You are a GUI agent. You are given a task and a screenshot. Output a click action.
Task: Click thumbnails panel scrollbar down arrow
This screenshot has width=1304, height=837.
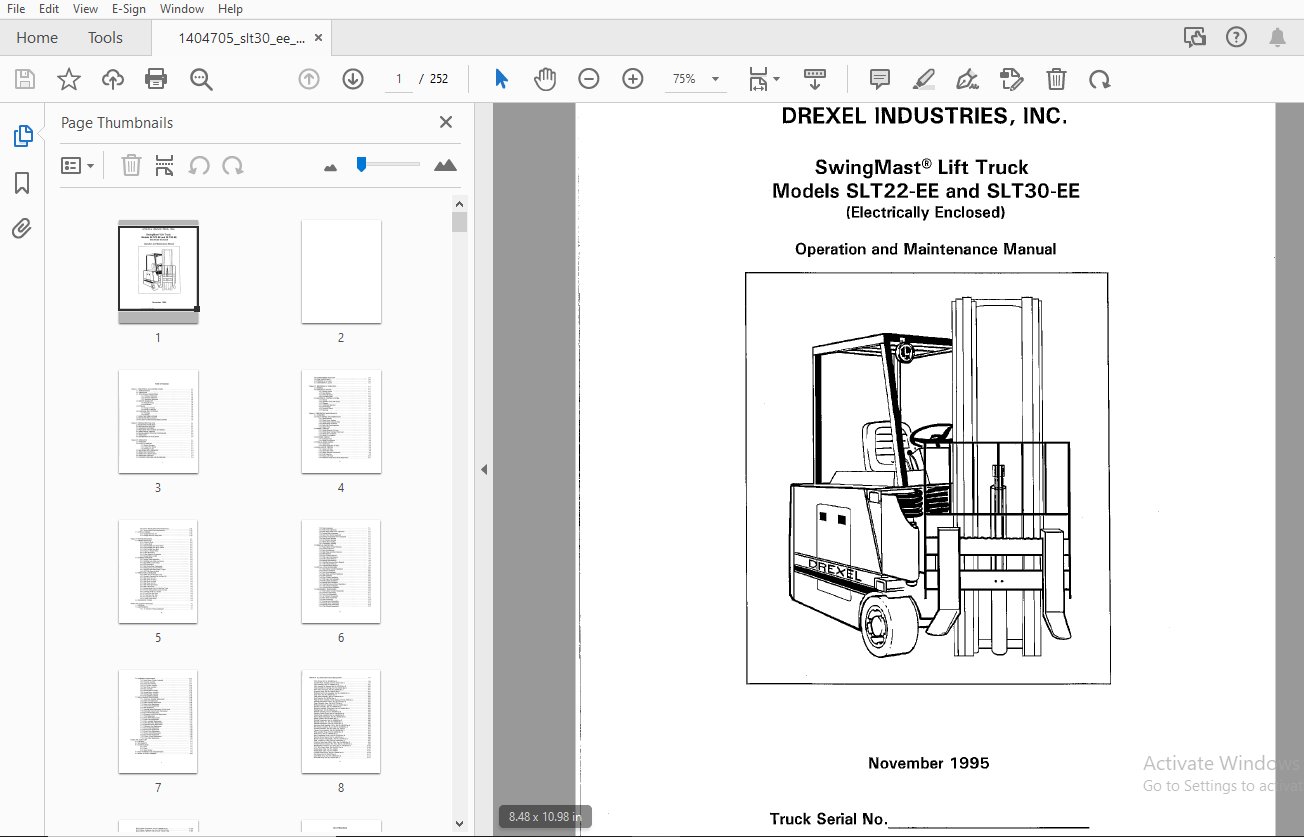click(x=460, y=822)
